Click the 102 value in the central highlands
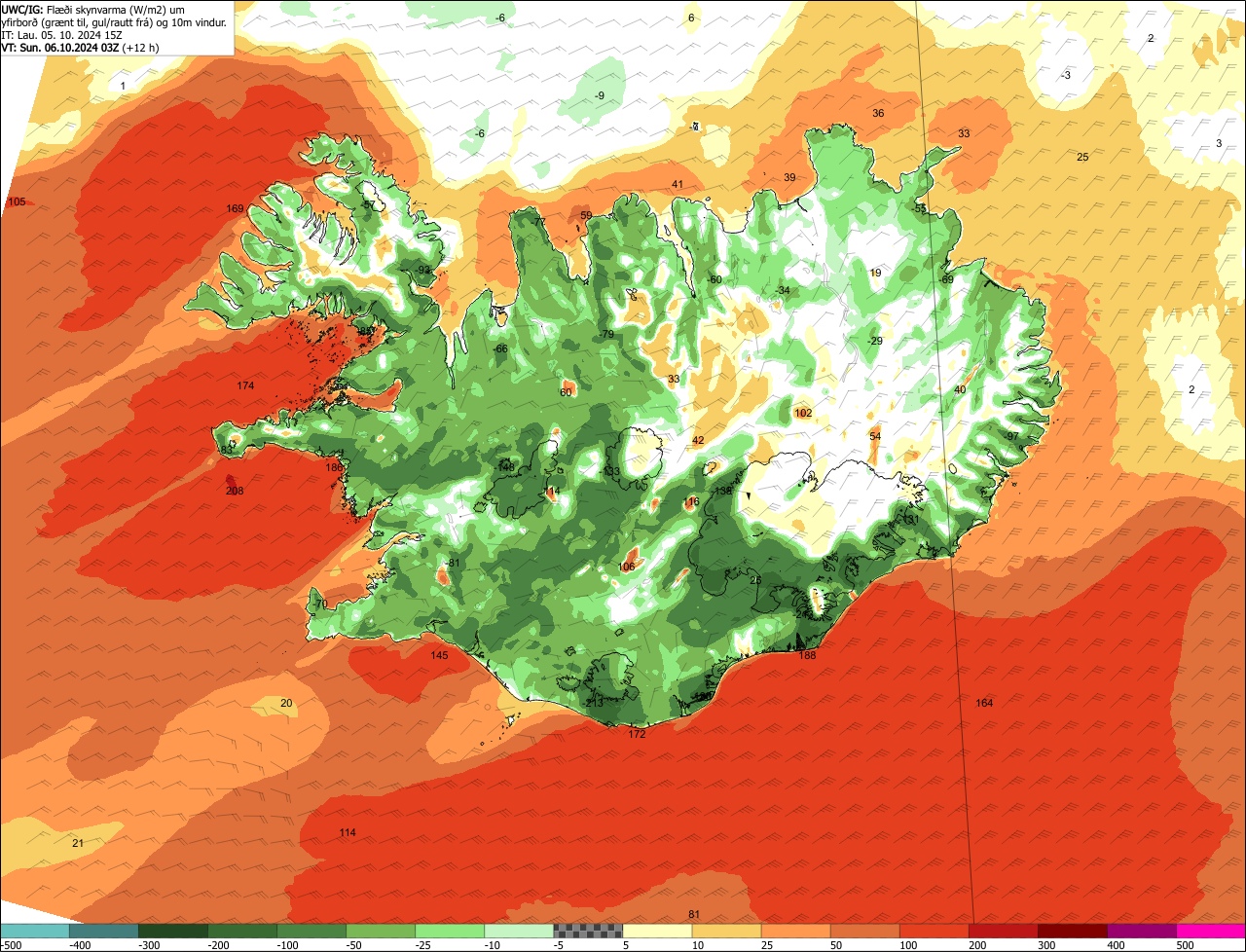The image size is (1246, 952). (x=803, y=414)
